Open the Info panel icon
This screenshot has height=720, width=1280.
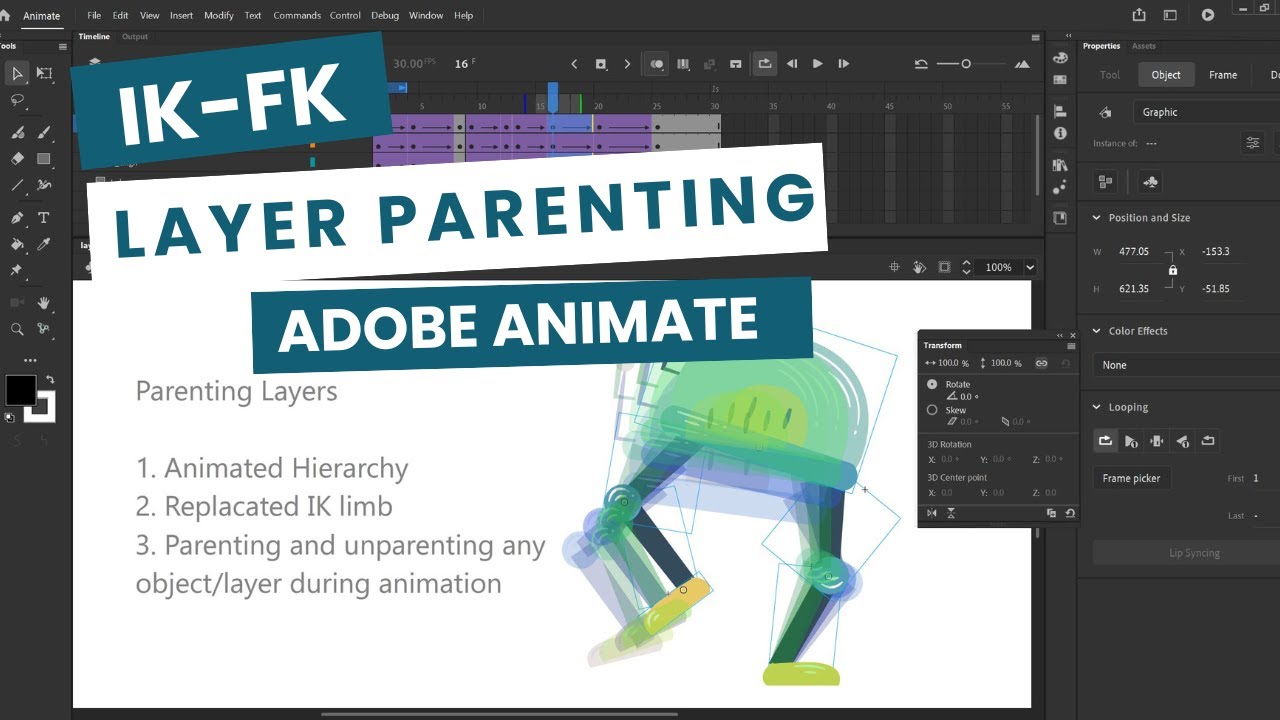(1060, 133)
